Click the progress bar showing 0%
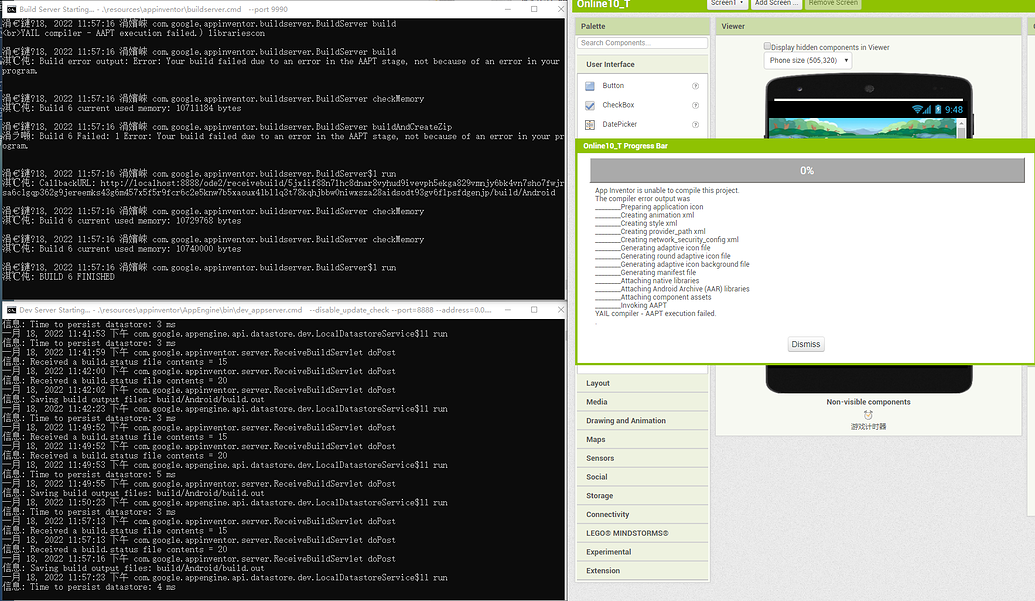1035x601 pixels. pos(806,170)
